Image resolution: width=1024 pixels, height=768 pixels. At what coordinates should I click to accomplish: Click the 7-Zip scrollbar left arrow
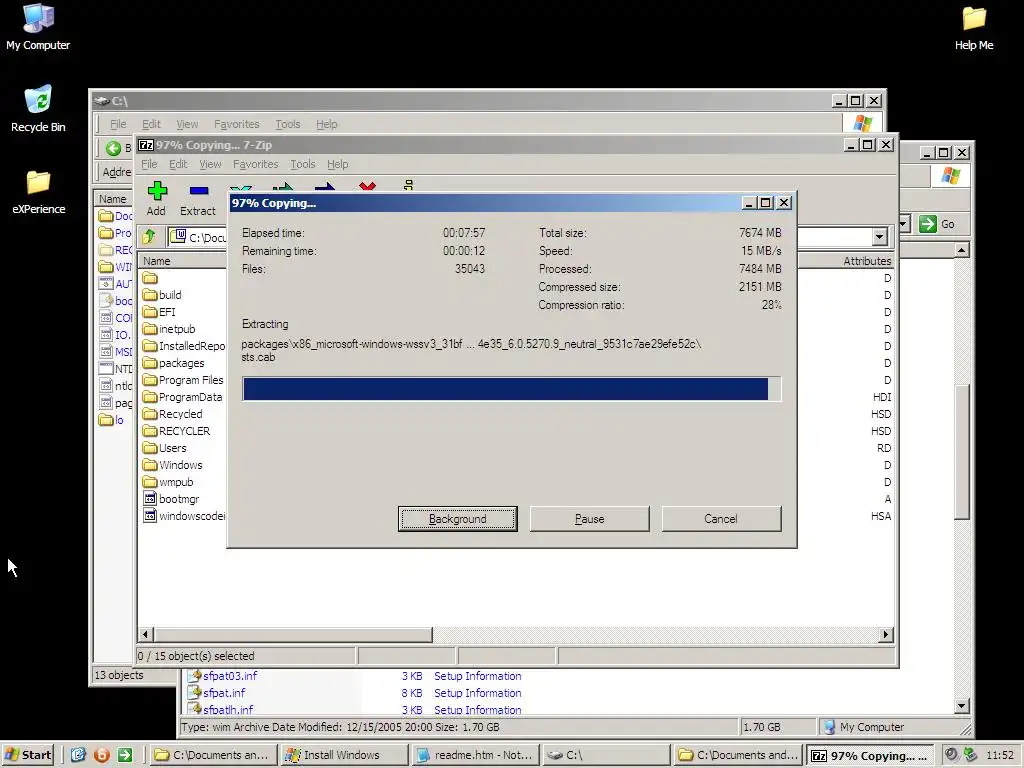[146, 634]
